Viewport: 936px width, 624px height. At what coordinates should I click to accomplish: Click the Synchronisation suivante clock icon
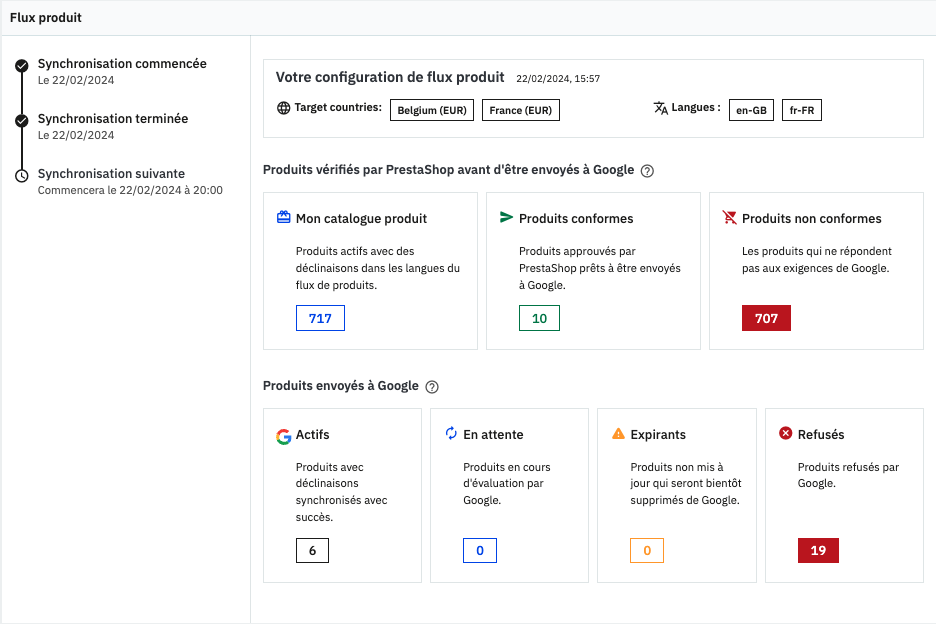tap(22, 176)
